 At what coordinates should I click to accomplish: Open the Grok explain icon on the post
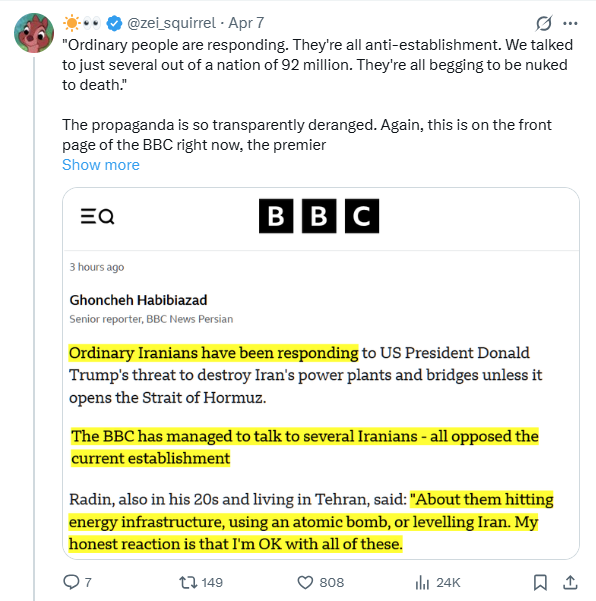(544, 23)
